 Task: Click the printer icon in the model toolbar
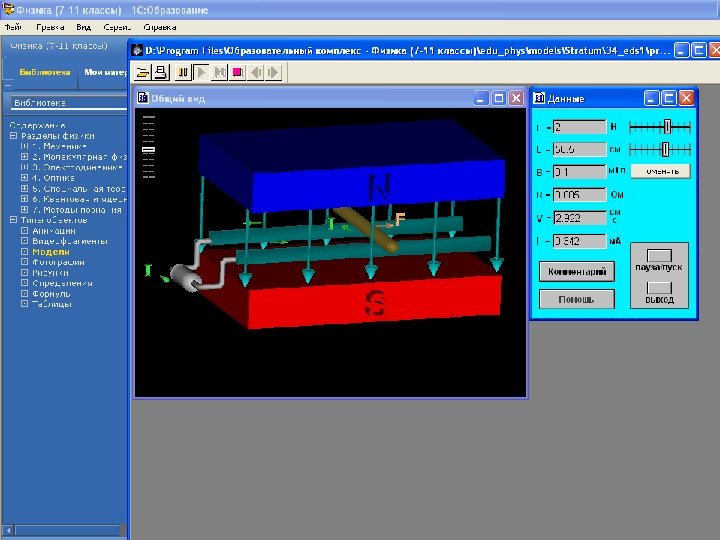[x=161, y=73]
